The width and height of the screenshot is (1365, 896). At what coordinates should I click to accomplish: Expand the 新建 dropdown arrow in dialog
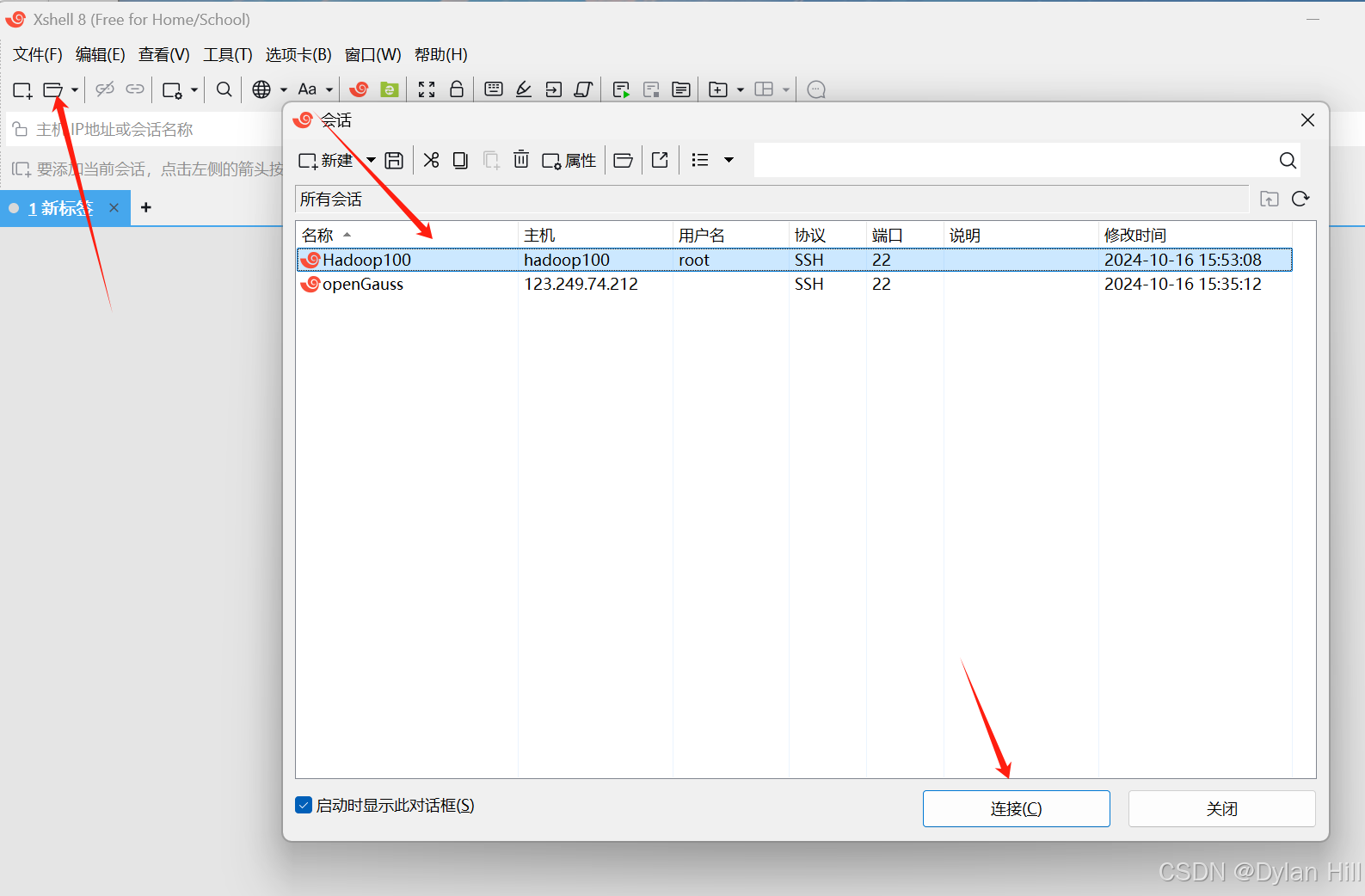point(371,161)
